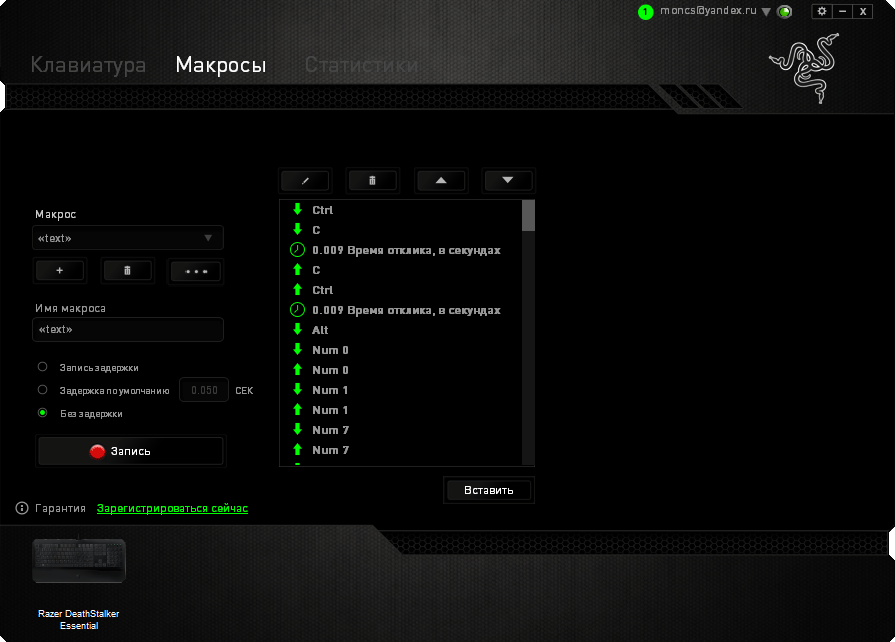Click the Вставить button
The height and width of the screenshot is (642, 895).
(489, 490)
